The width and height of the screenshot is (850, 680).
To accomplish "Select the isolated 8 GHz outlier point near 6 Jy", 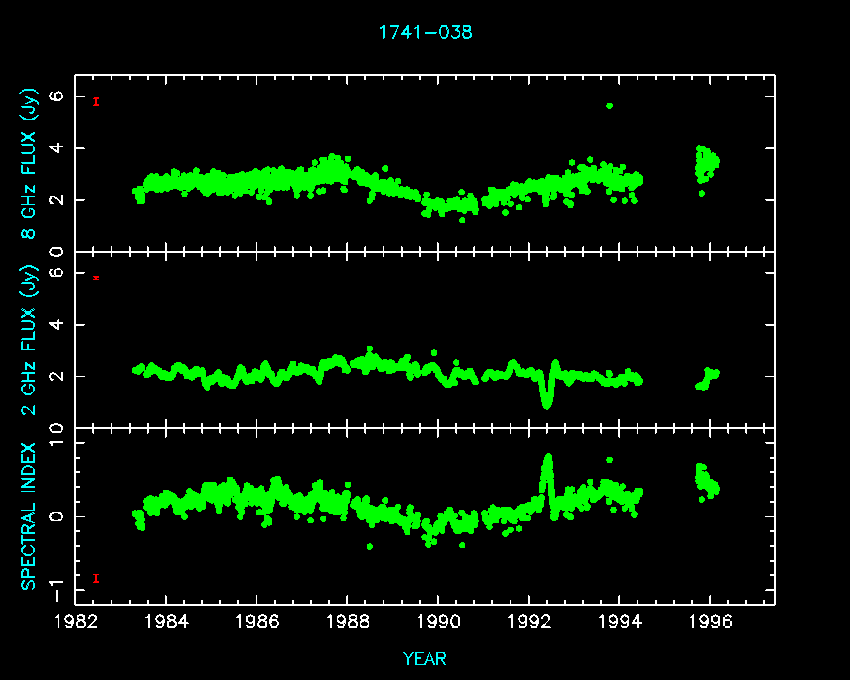I will (609, 106).
